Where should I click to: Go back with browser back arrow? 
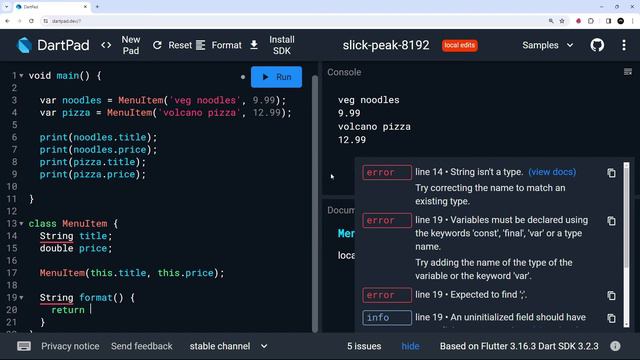pos(7,21)
